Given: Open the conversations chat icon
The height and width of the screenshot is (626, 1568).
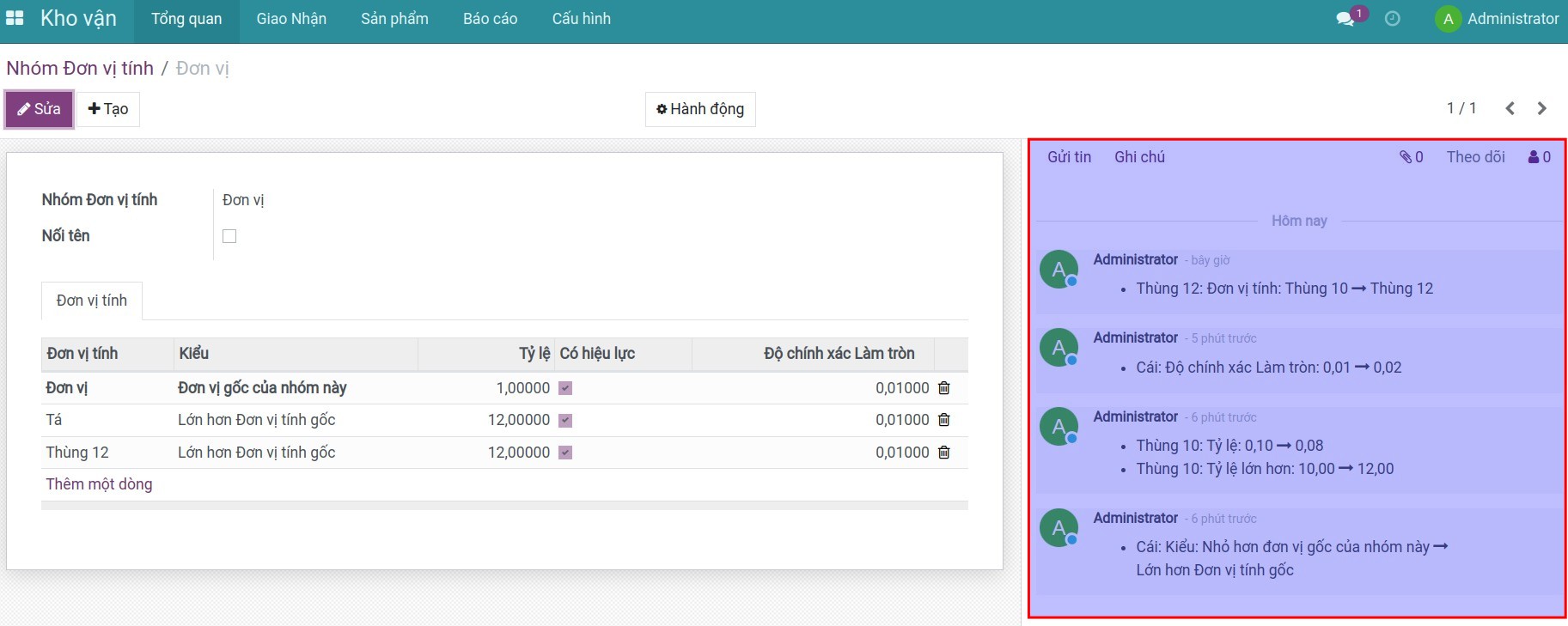Looking at the screenshot, I should tap(1345, 19).
